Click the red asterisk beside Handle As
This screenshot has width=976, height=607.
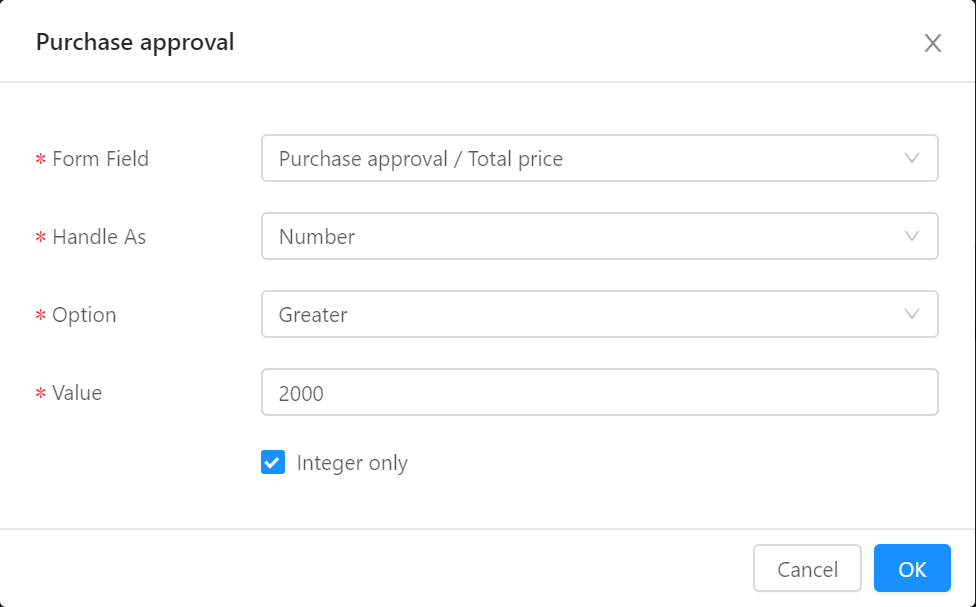[x=40, y=237]
